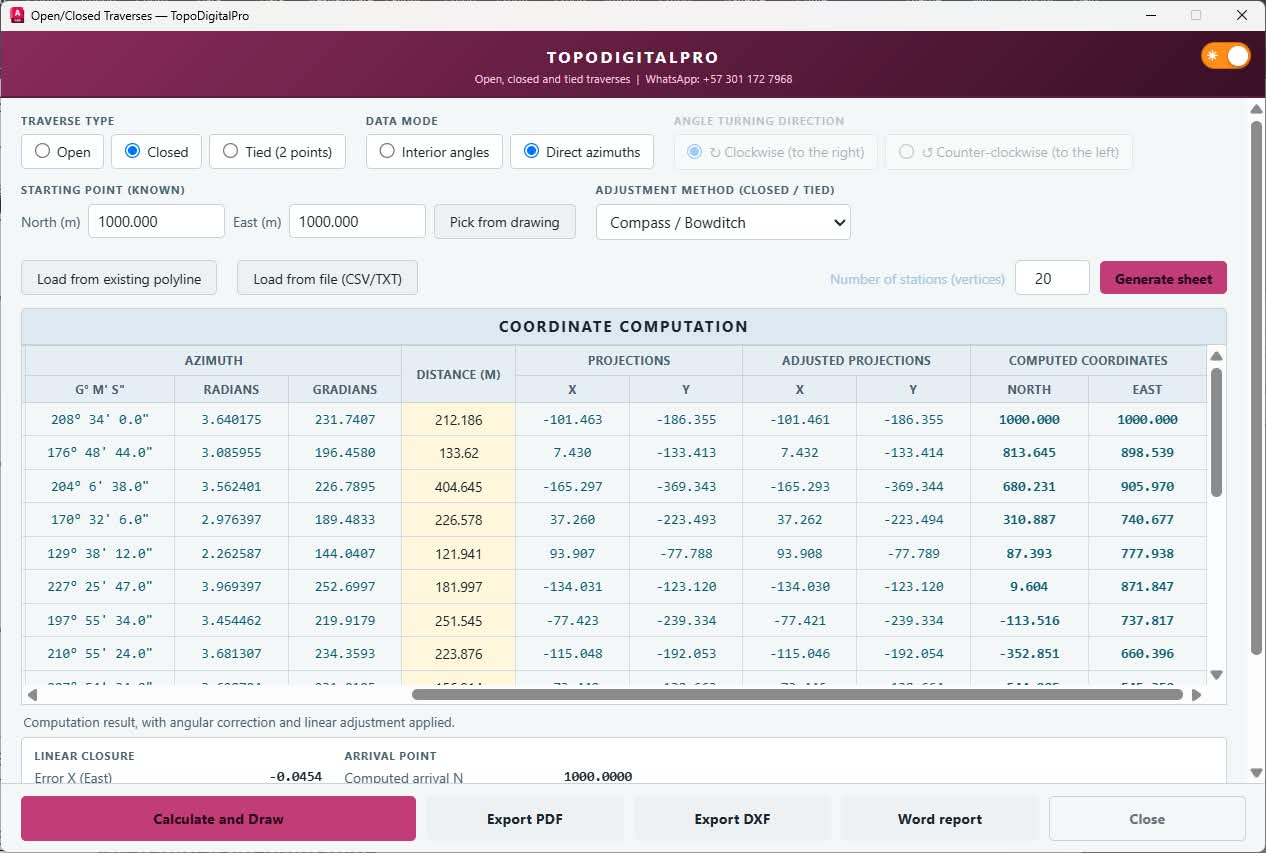This screenshot has height=857, width=1266.
Task: Click East coordinate 871.847
Action: (x=1147, y=587)
